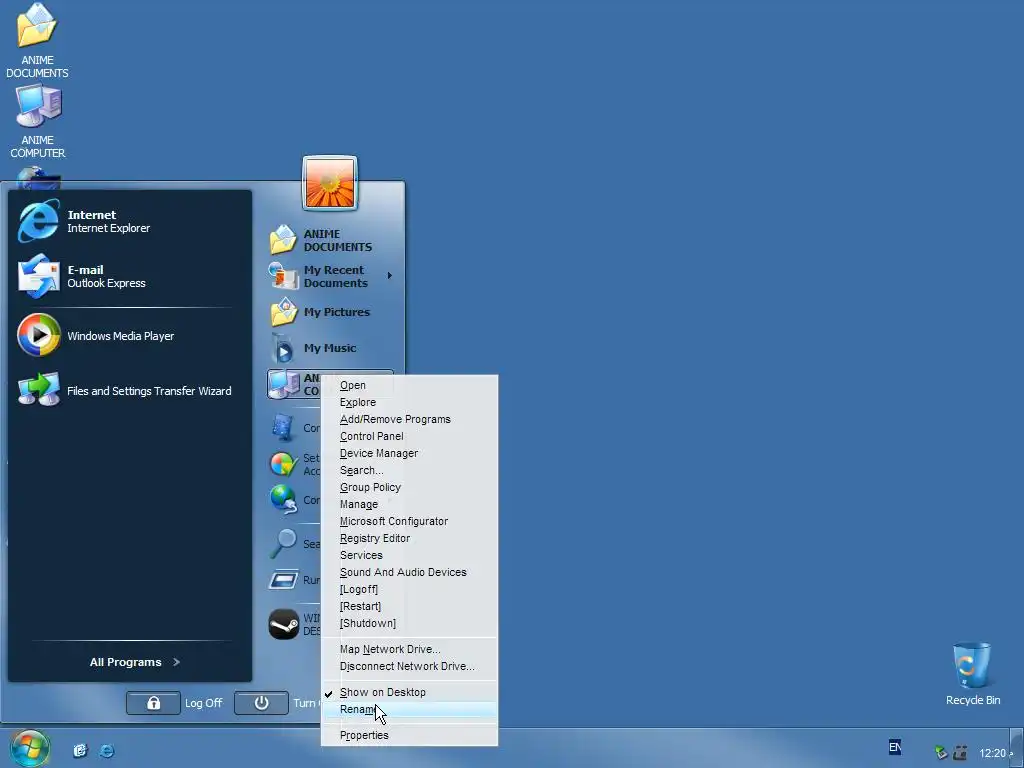Choose Explore in context menu
The height and width of the screenshot is (768, 1024).
pos(409,402)
